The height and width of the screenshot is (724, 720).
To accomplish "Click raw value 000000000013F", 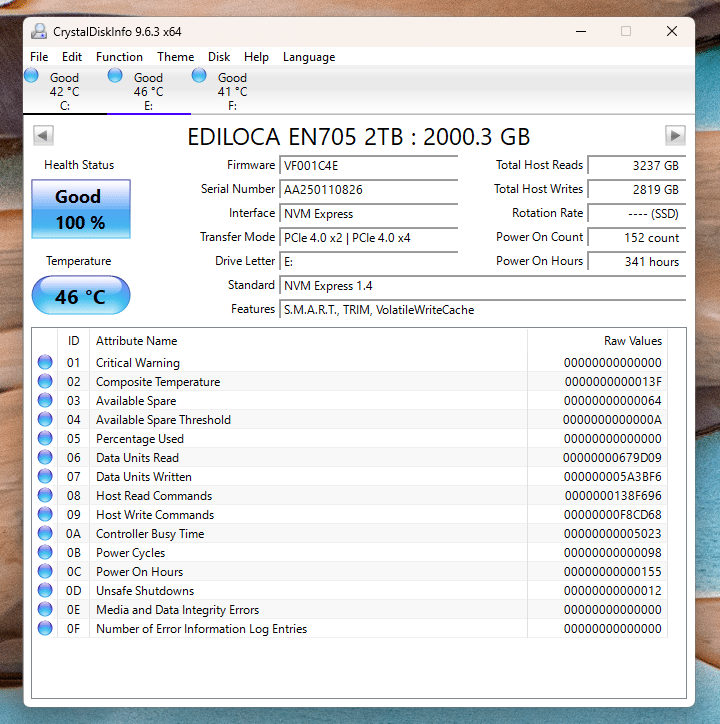I will tap(613, 382).
